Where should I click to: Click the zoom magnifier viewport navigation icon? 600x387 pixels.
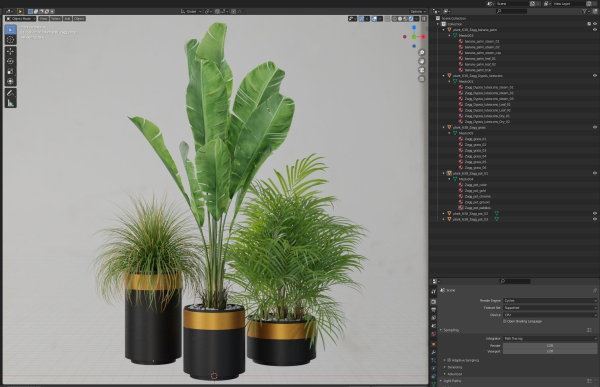[422, 52]
